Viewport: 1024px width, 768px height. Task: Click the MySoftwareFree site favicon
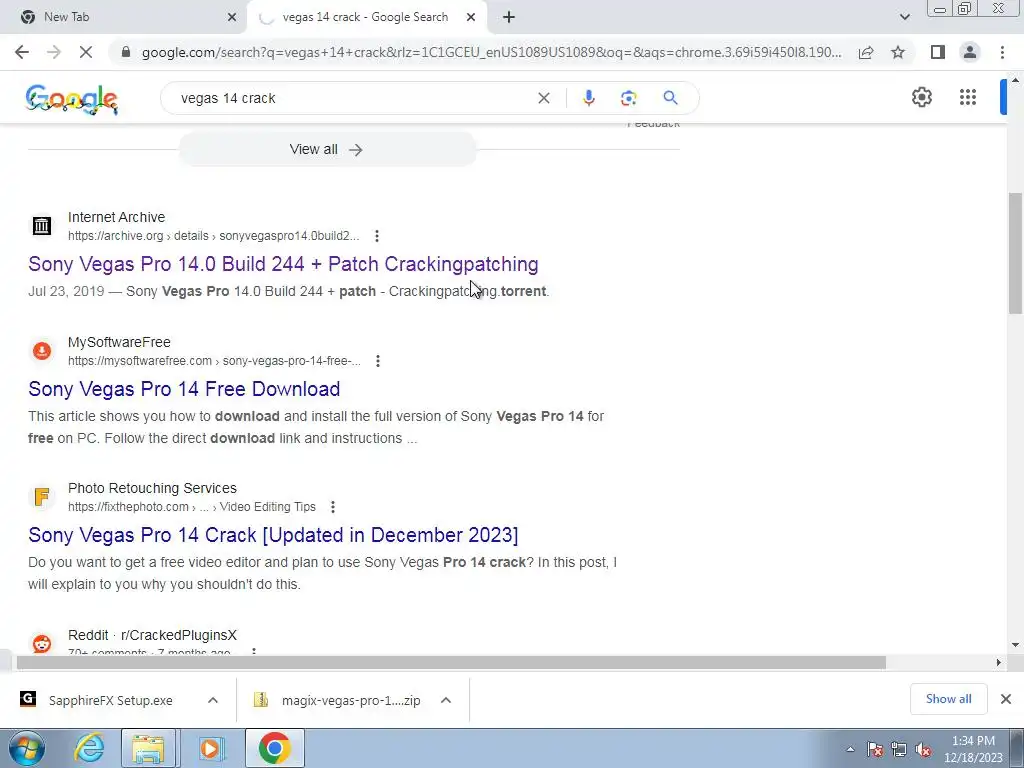42,351
